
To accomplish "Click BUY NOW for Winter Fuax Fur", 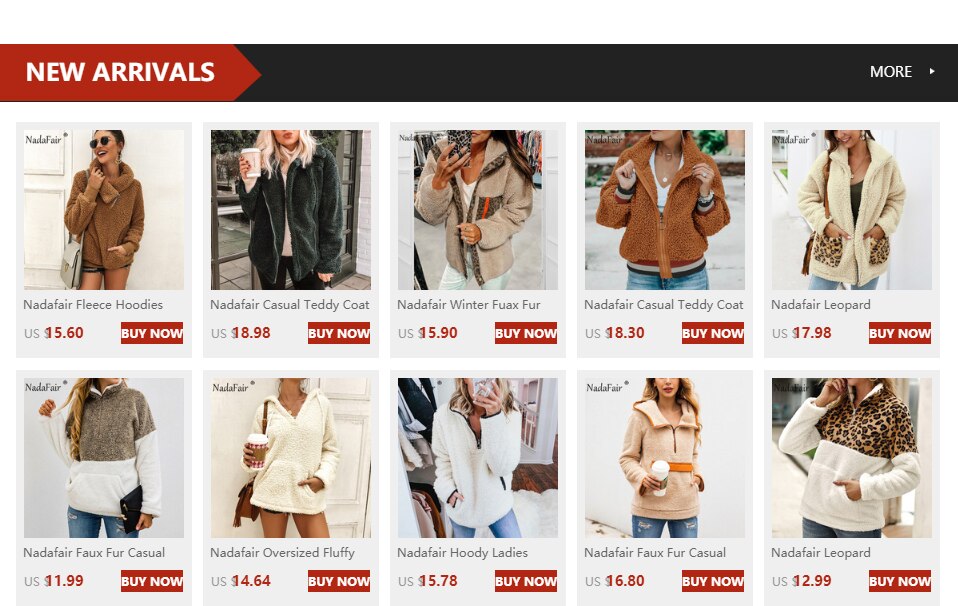I will 525,333.
